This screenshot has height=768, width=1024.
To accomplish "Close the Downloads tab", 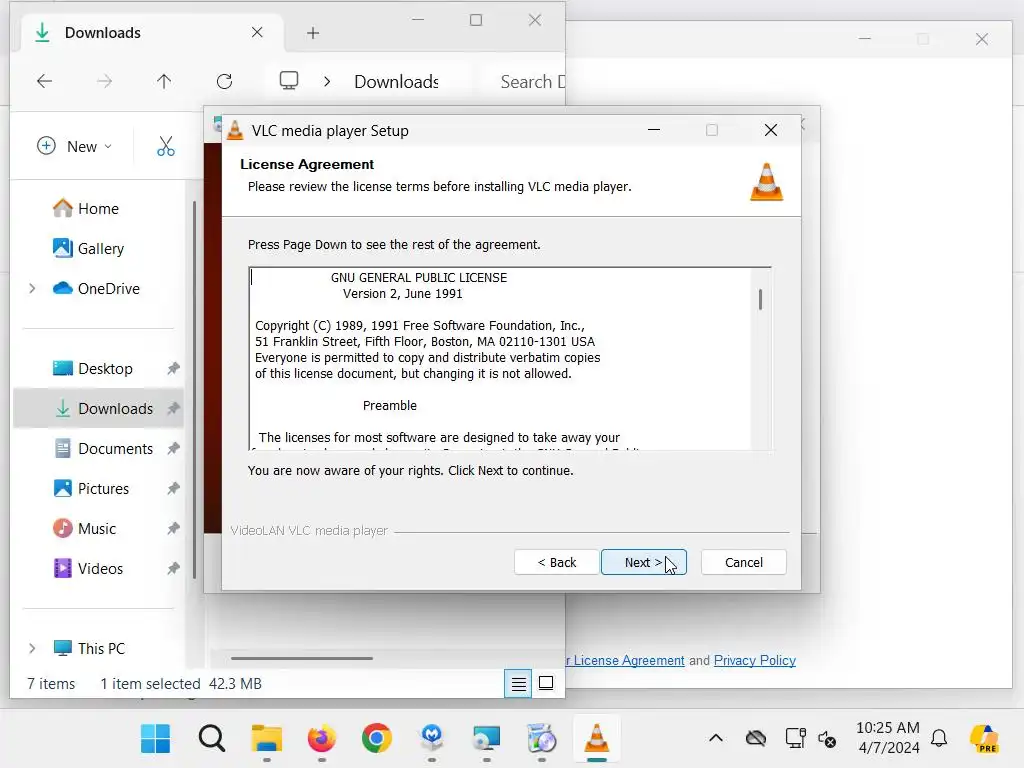I will tap(257, 33).
